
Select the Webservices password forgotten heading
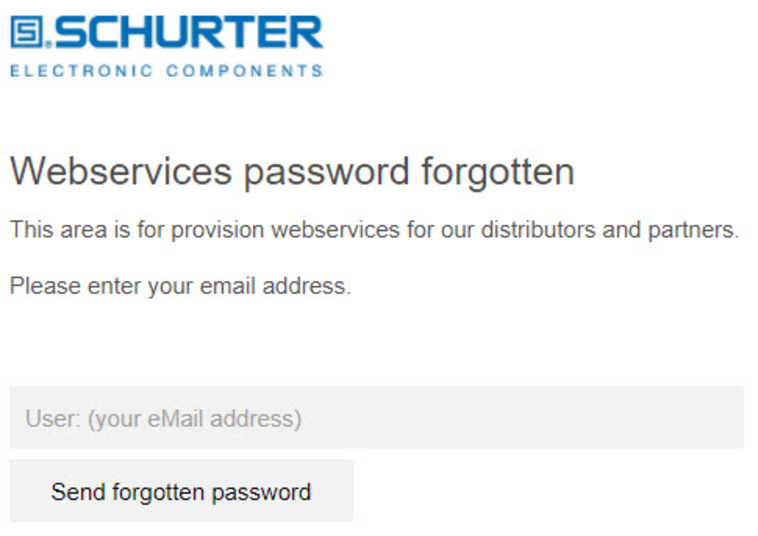(x=292, y=172)
